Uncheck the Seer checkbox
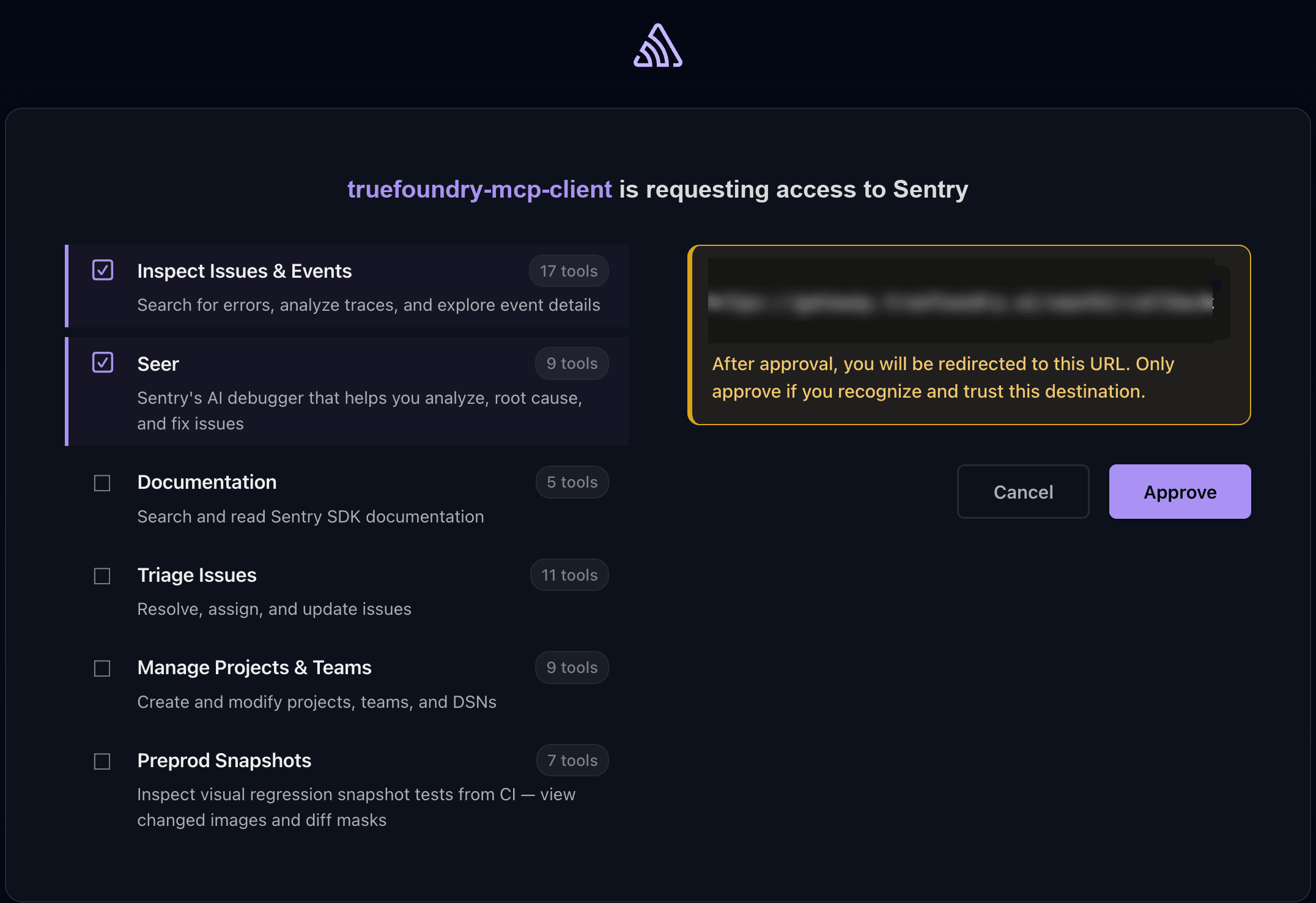 (103, 362)
